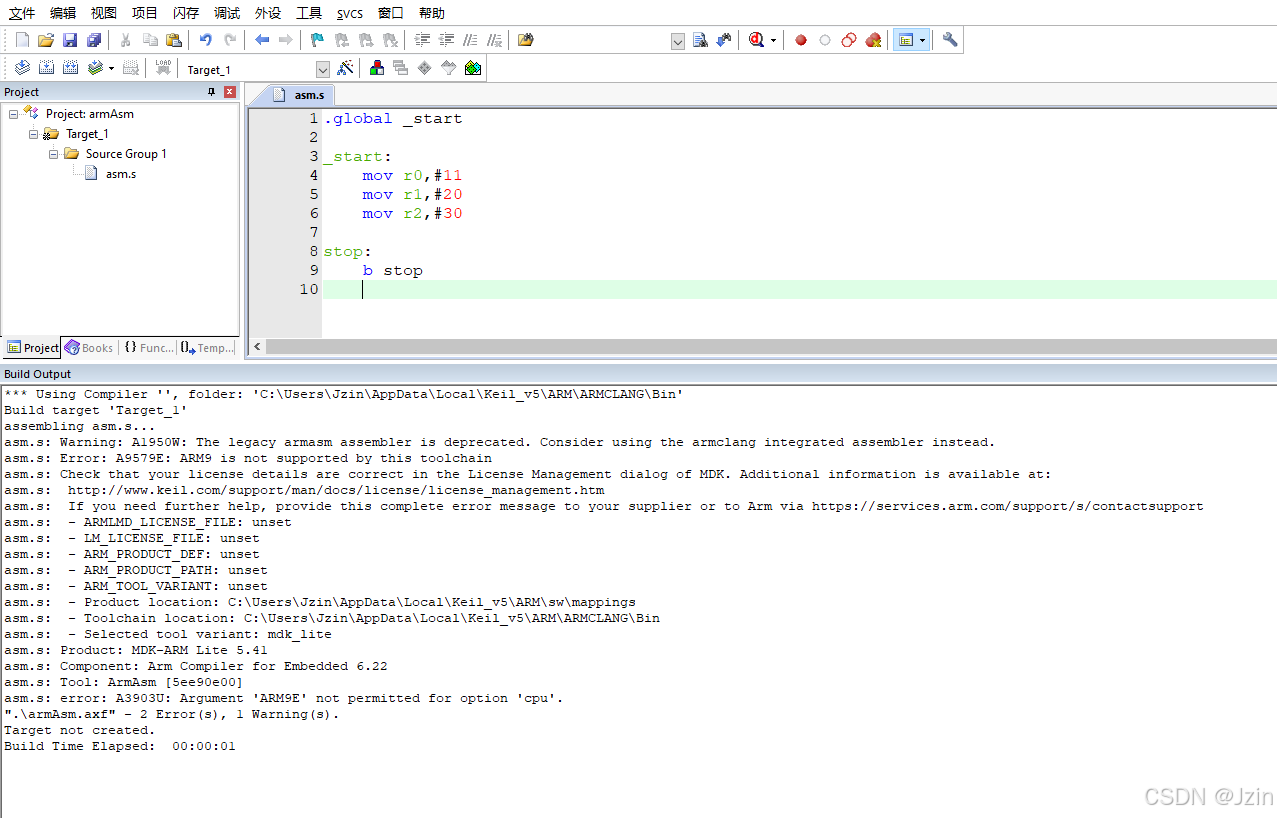The height and width of the screenshot is (818, 1277).
Task: Insert a bookmark with the flag icon
Action: click(x=317, y=40)
